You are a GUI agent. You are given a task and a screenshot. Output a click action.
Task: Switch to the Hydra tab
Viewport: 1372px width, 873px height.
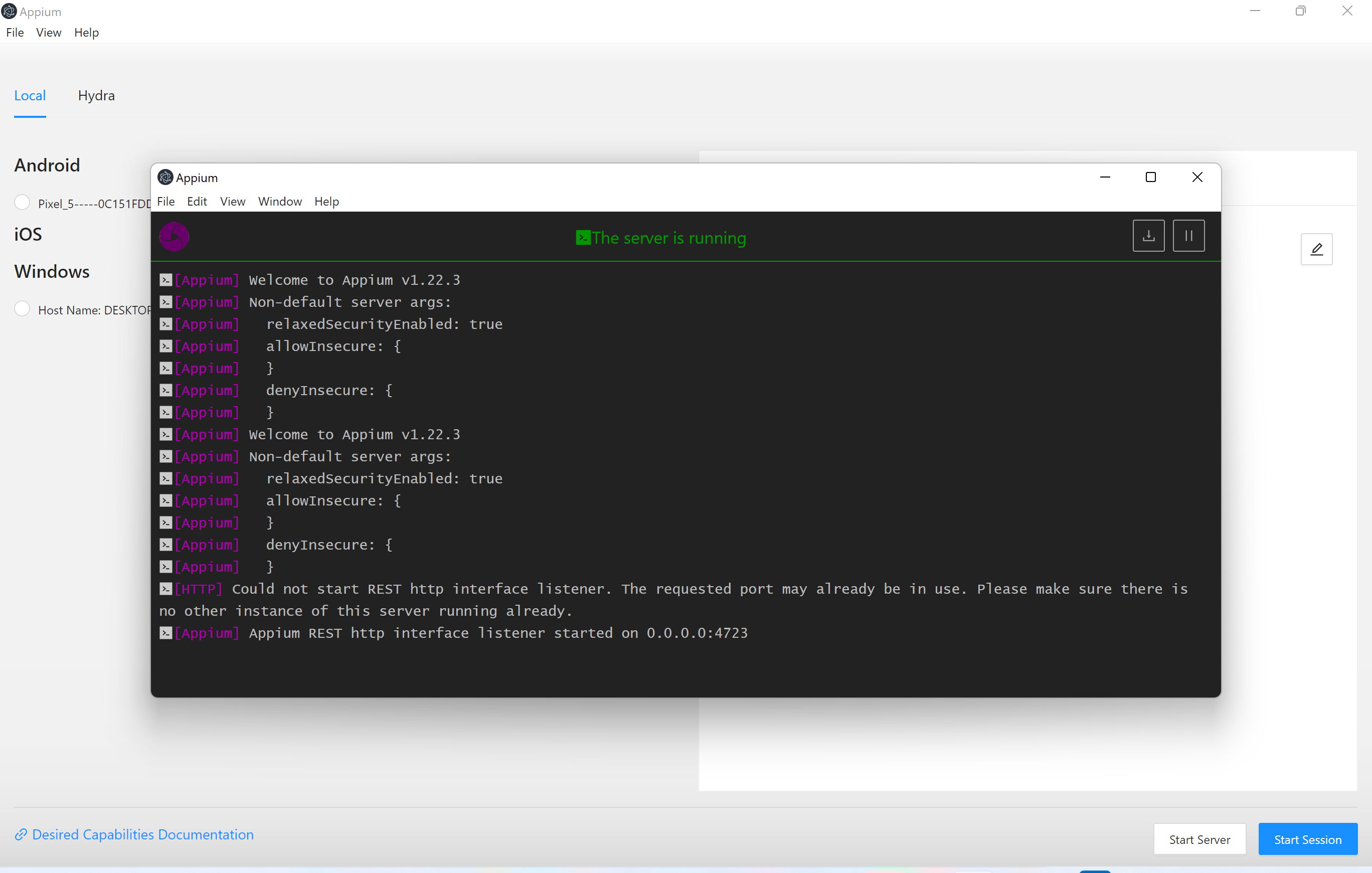pos(96,96)
